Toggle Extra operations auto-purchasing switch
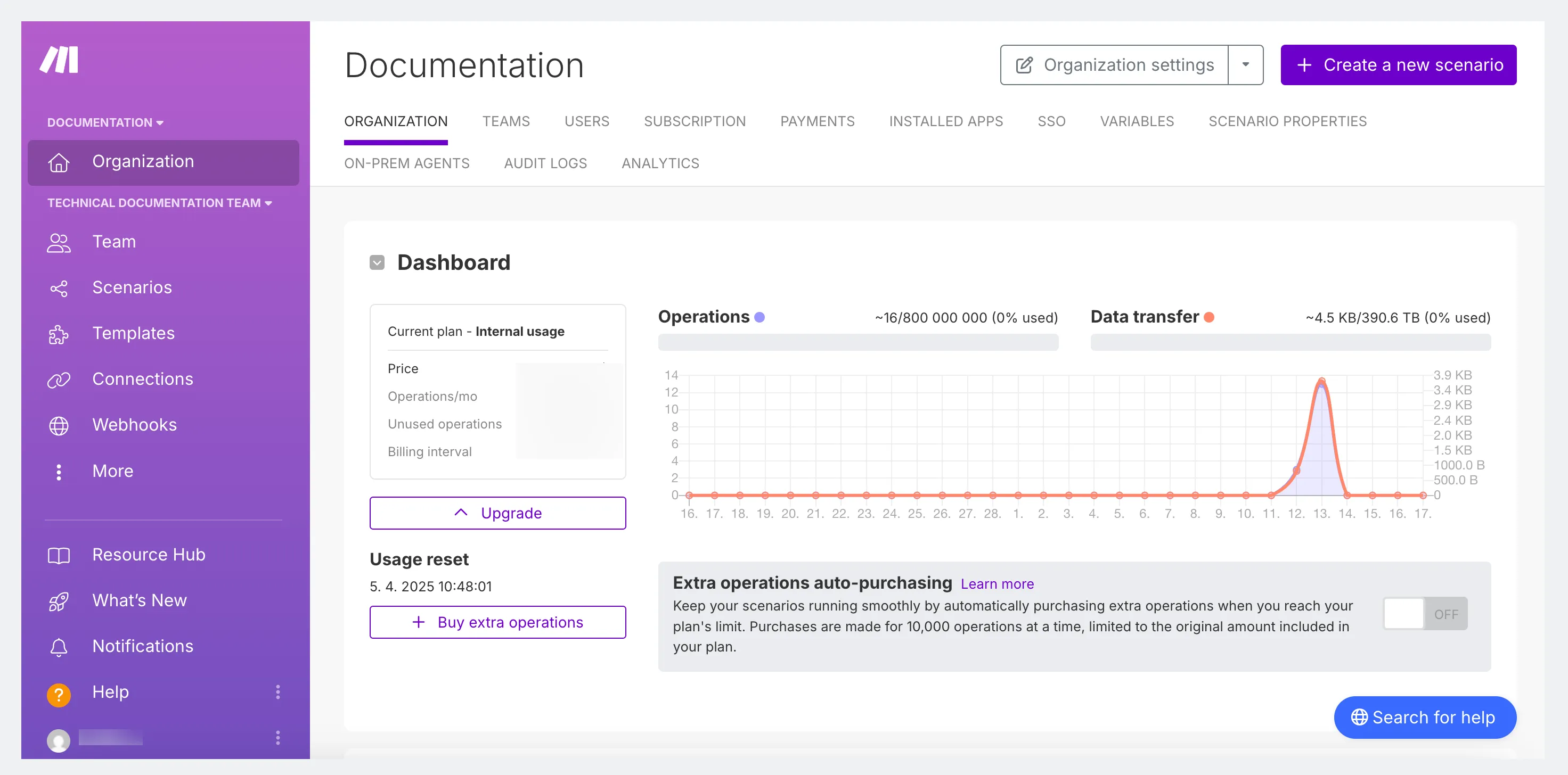 pos(1424,613)
